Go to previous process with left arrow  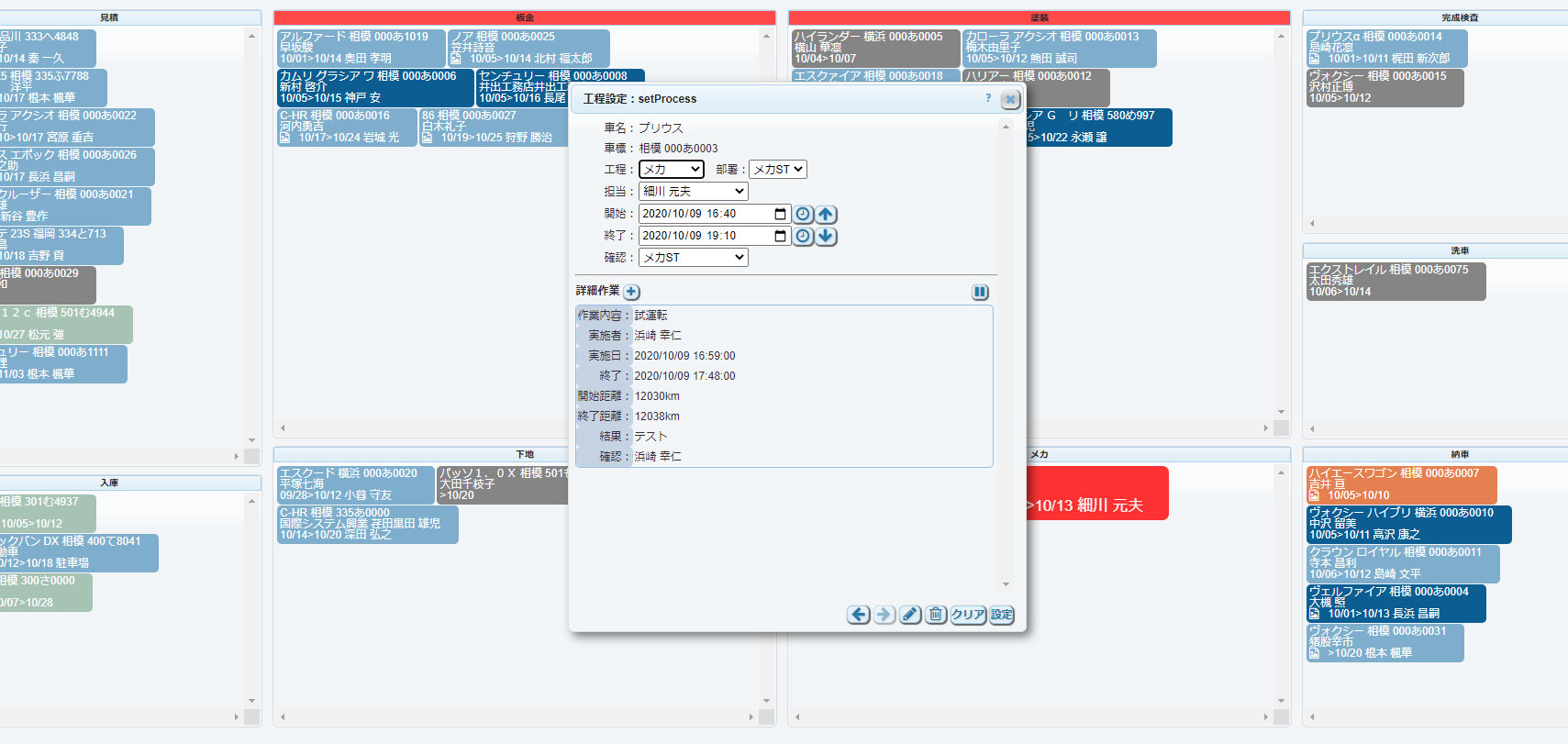pyautogui.click(x=858, y=615)
